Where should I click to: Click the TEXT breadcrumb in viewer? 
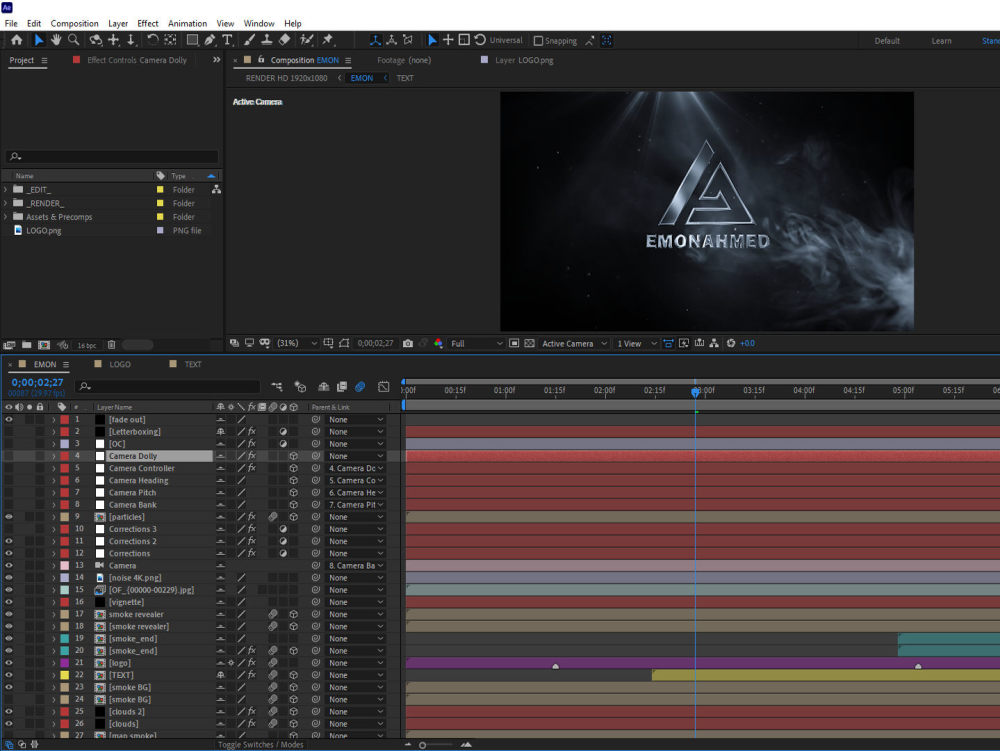[405, 78]
